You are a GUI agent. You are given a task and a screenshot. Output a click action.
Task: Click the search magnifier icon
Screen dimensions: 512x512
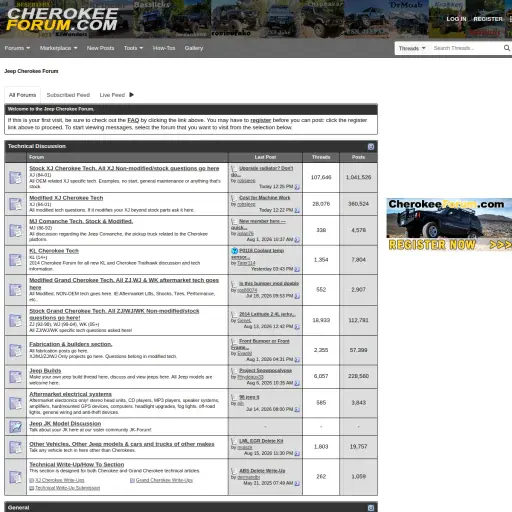pyautogui.click(x=507, y=48)
